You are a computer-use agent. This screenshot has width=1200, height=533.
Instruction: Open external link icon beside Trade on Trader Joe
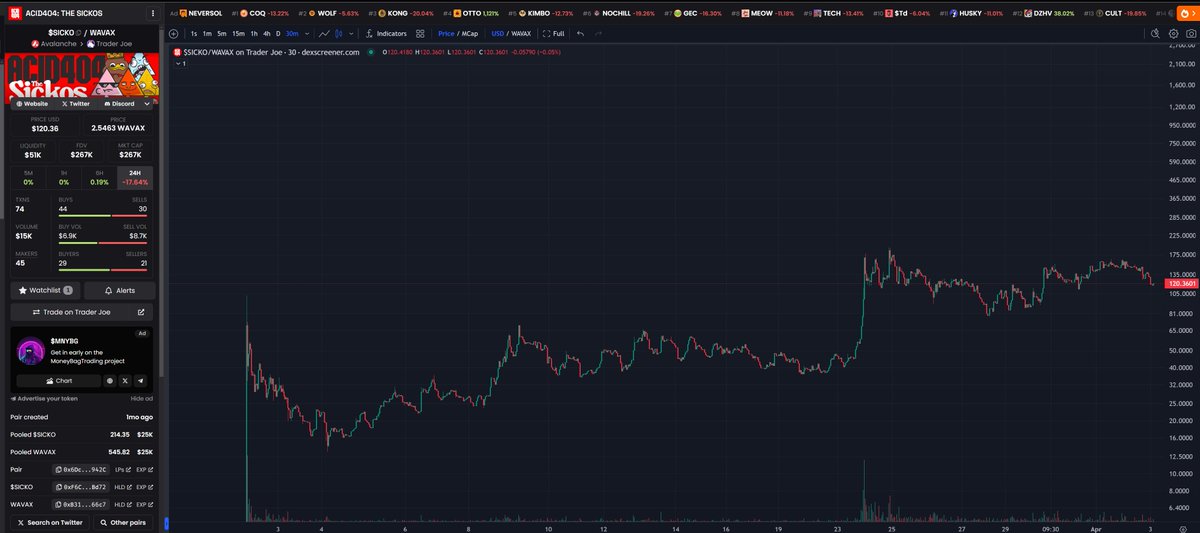click(141, 312)
